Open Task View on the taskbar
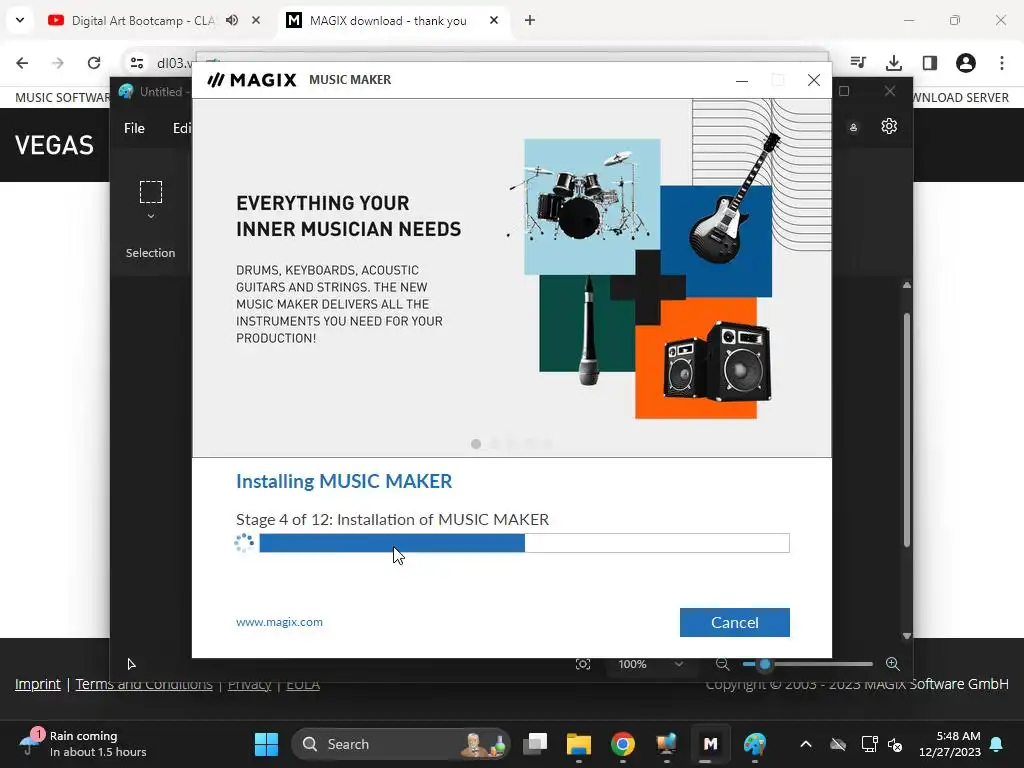The width and height of the screenshot is (1024, 768). coord(536,744)
